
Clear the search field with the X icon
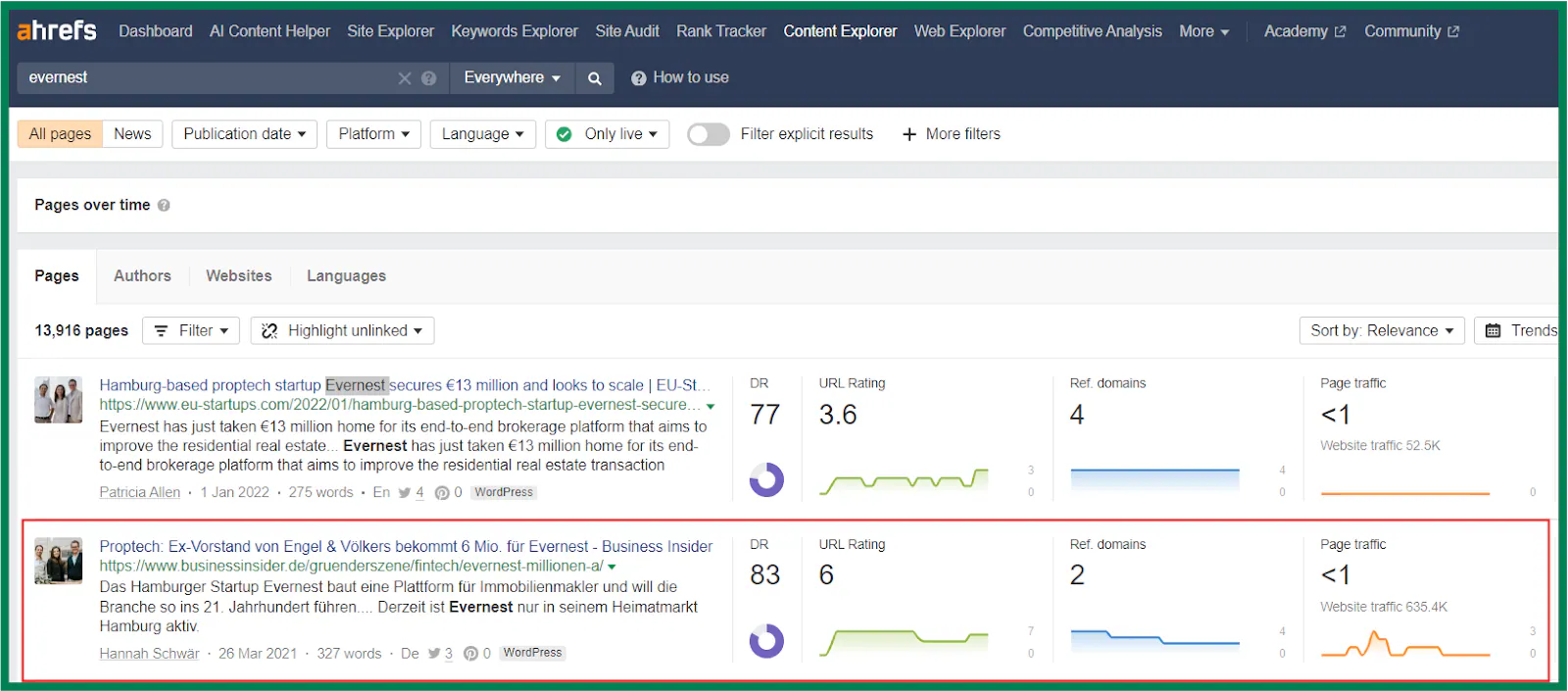[x=405, y=78]
